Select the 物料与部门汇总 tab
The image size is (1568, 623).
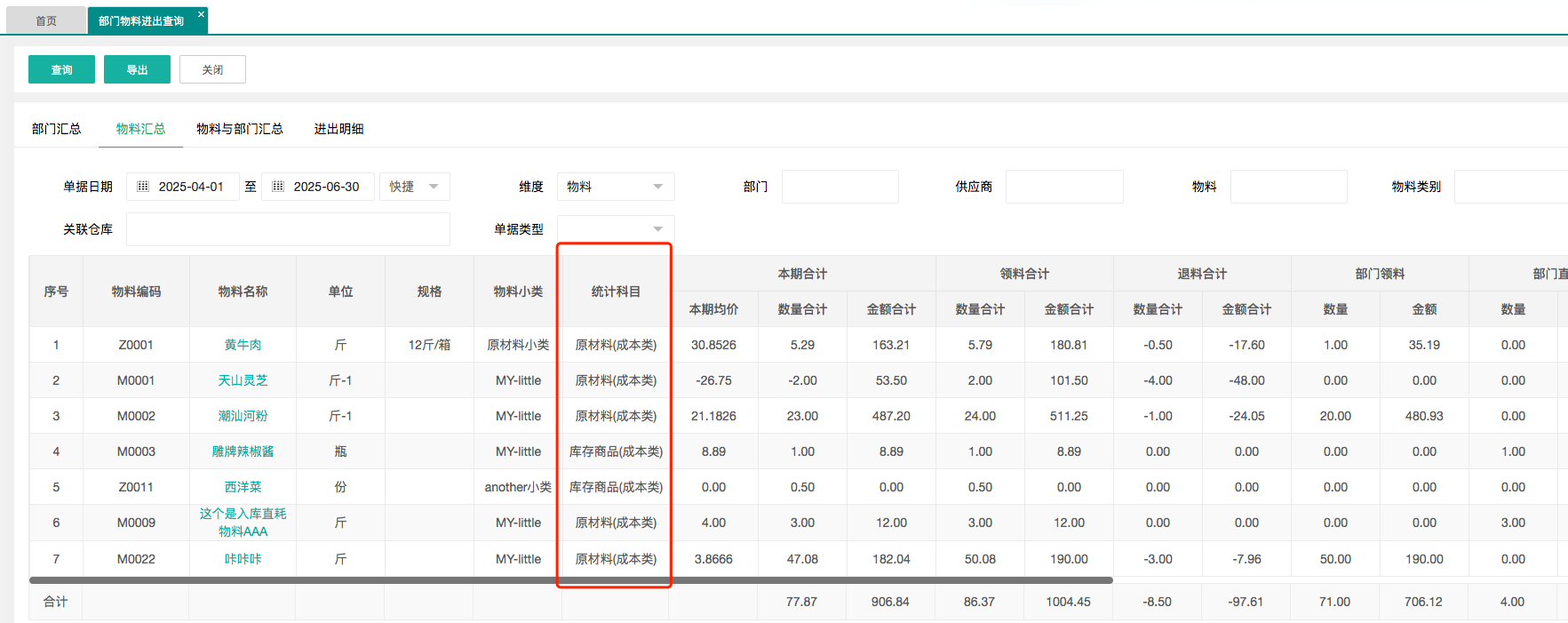[x=239, y=129]
